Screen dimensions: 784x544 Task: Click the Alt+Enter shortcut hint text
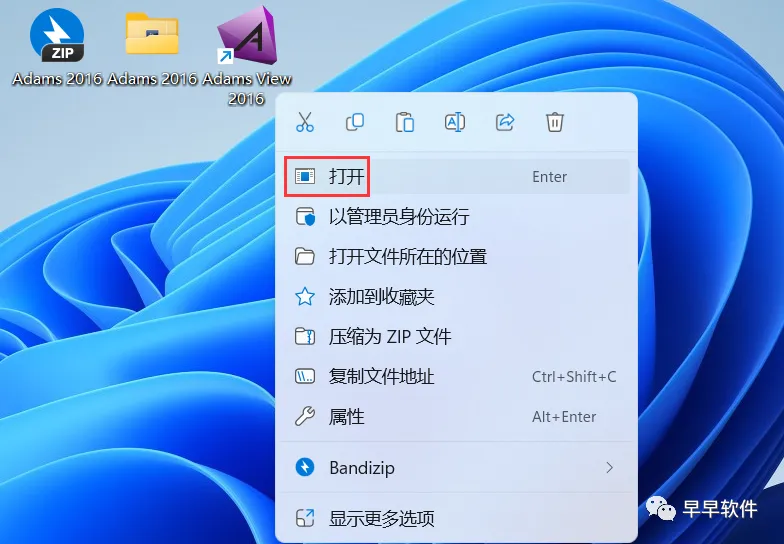[x=564, y=416]
